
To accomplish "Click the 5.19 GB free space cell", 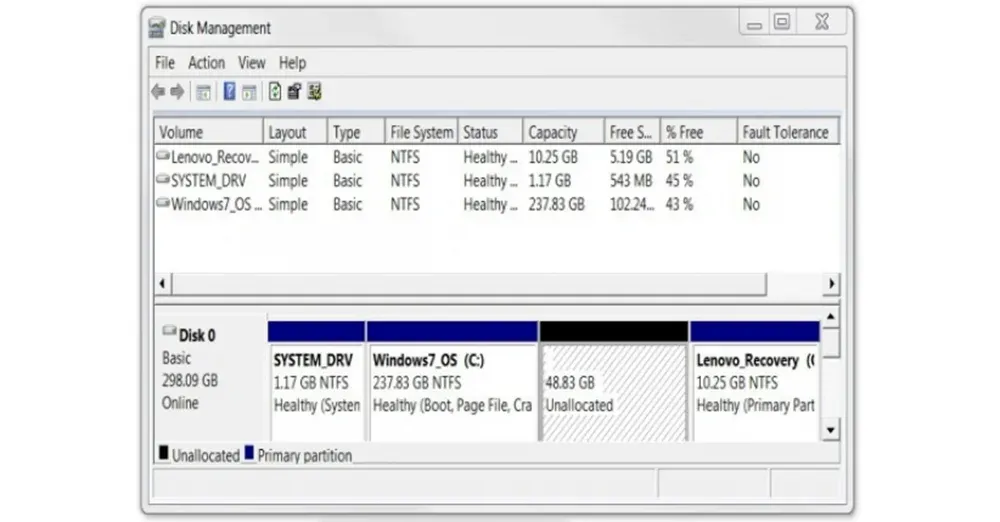I will (x=630, y=157).
